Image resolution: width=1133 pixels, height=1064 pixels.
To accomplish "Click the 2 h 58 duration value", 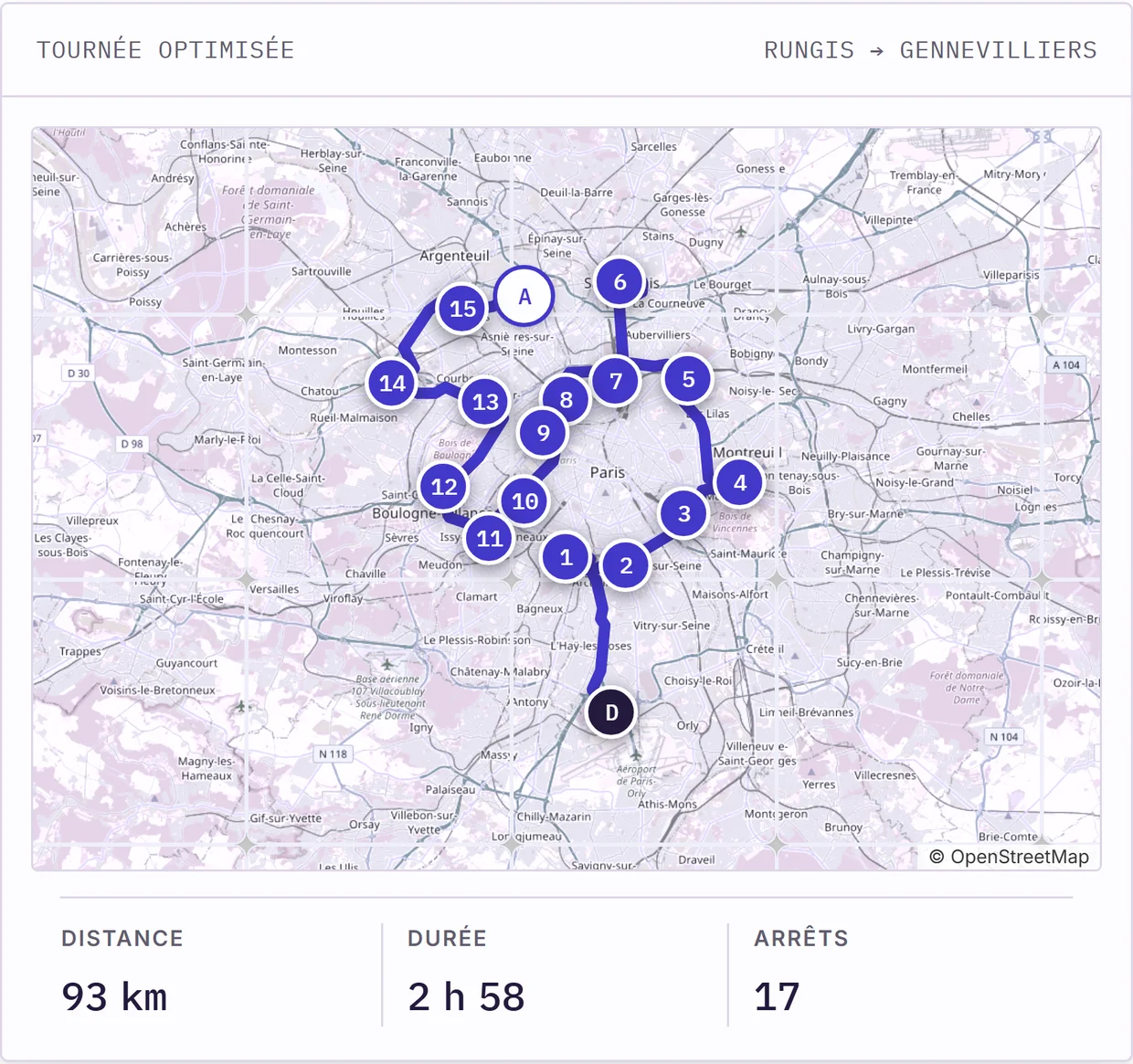I will [466, 997].
